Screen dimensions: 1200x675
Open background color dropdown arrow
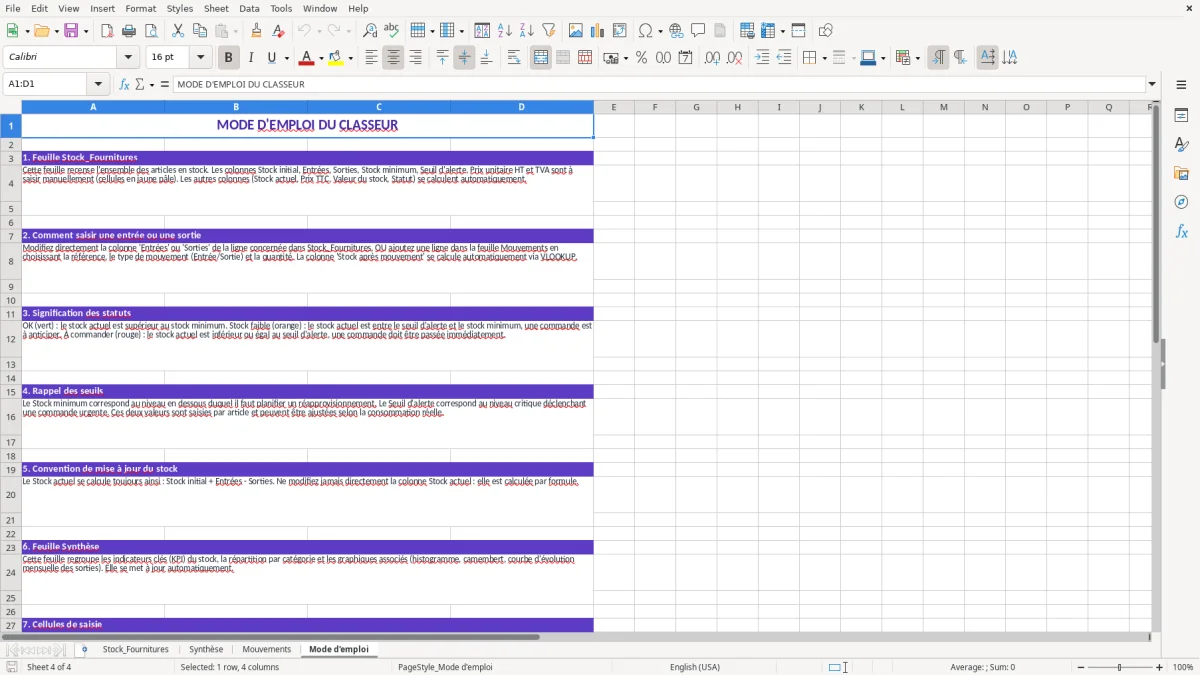click(x=351, y=58)
